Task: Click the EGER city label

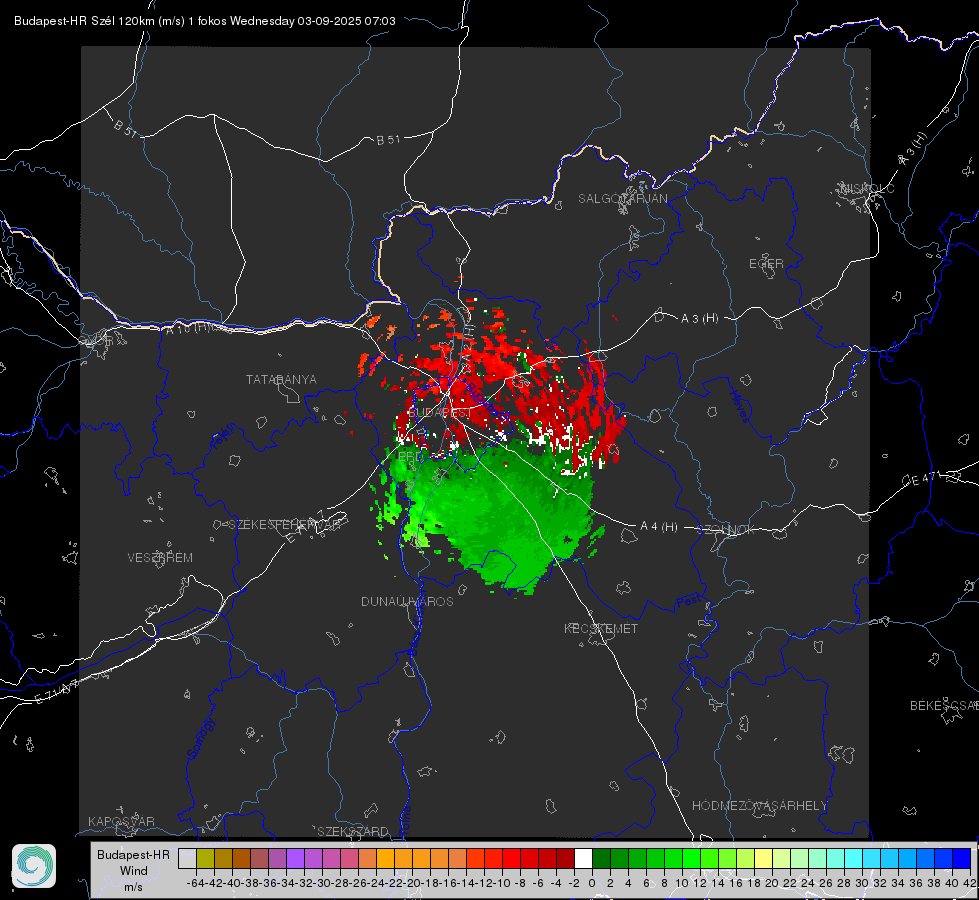Action: click(766, 264)
